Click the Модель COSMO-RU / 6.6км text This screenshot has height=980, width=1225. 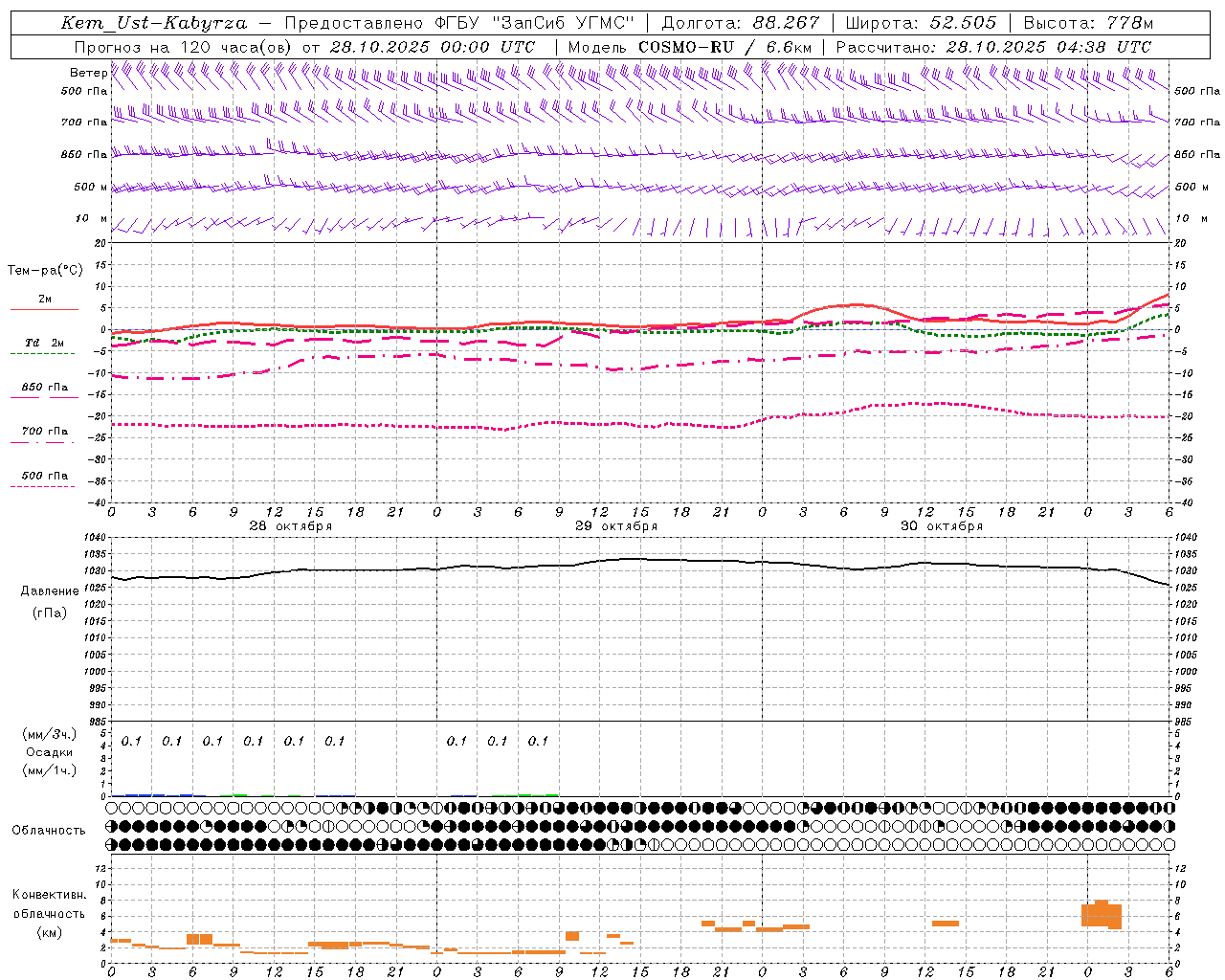tap(690, 47)
